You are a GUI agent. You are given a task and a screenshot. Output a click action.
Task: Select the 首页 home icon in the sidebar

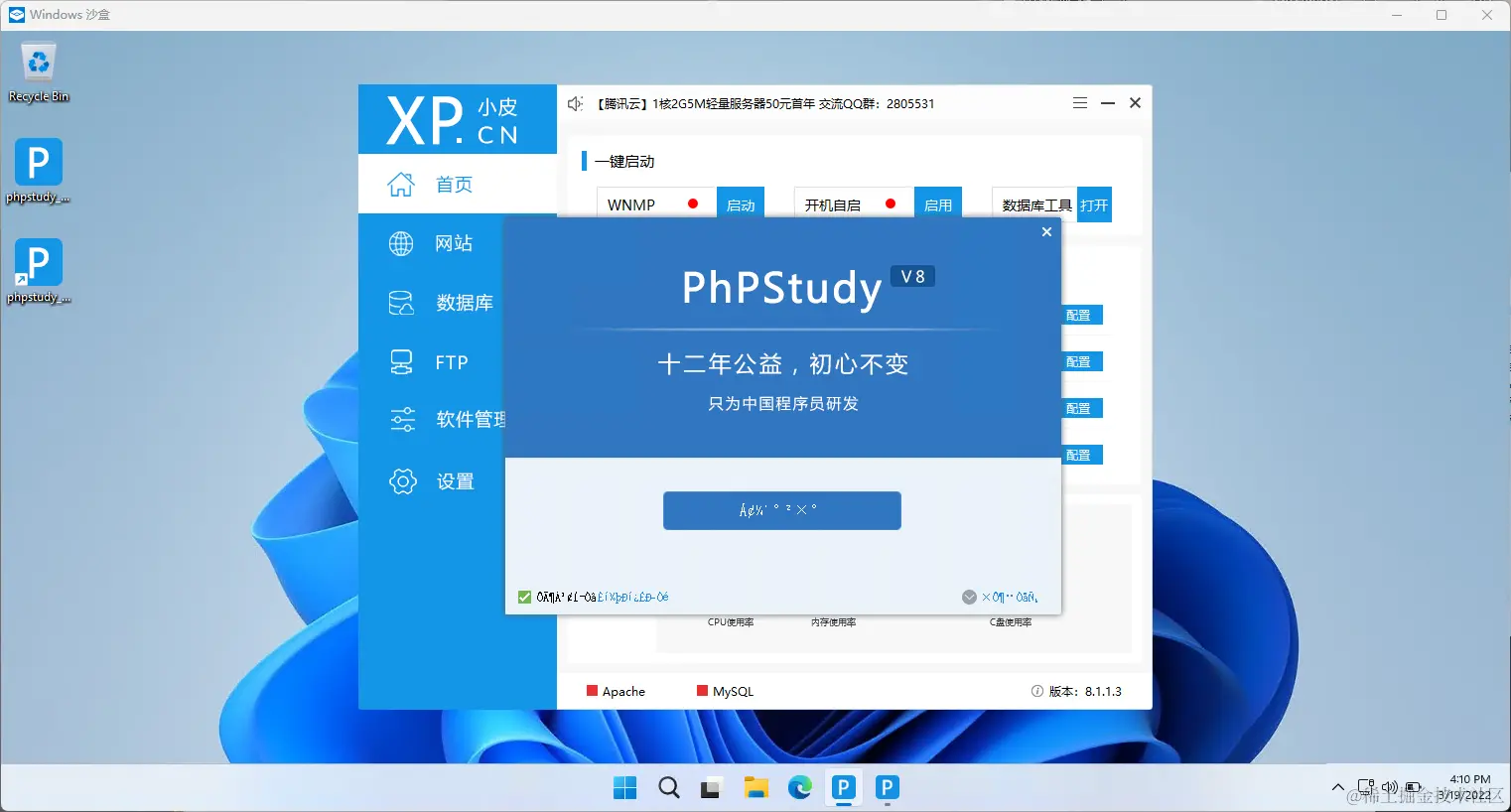(x=401, y=184)
